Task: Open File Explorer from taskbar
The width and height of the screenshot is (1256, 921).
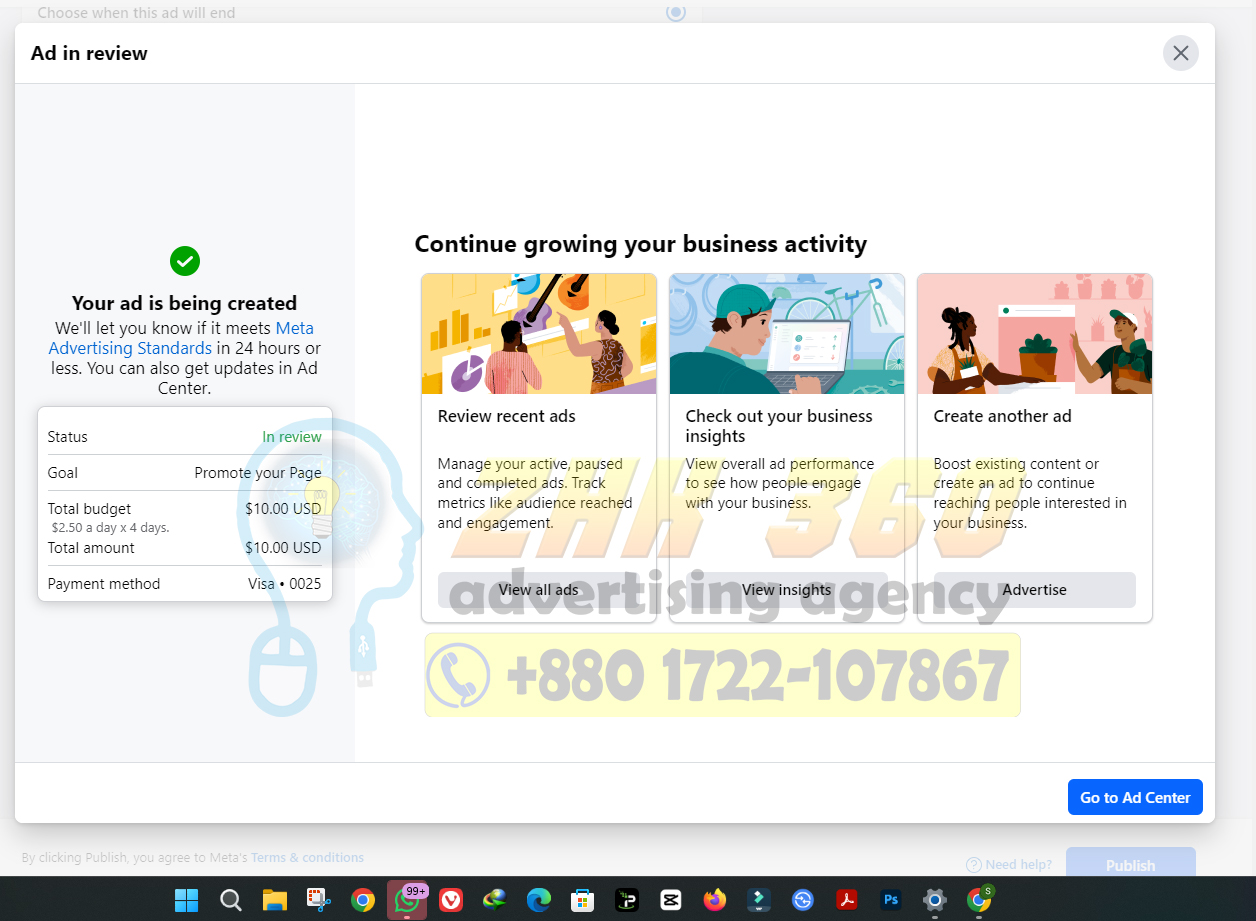Action: 275,900
